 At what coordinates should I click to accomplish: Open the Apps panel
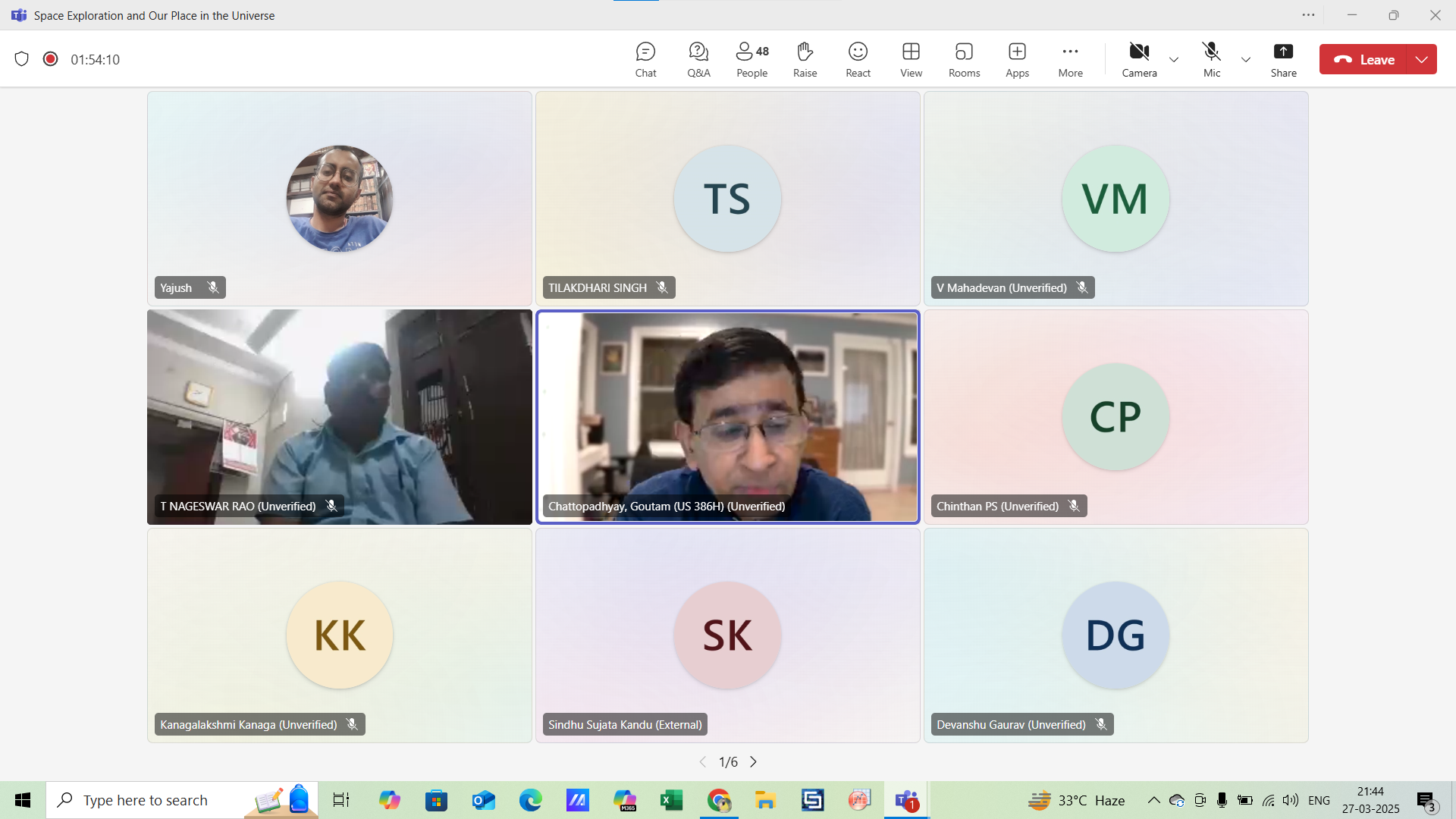[1017, 59]
